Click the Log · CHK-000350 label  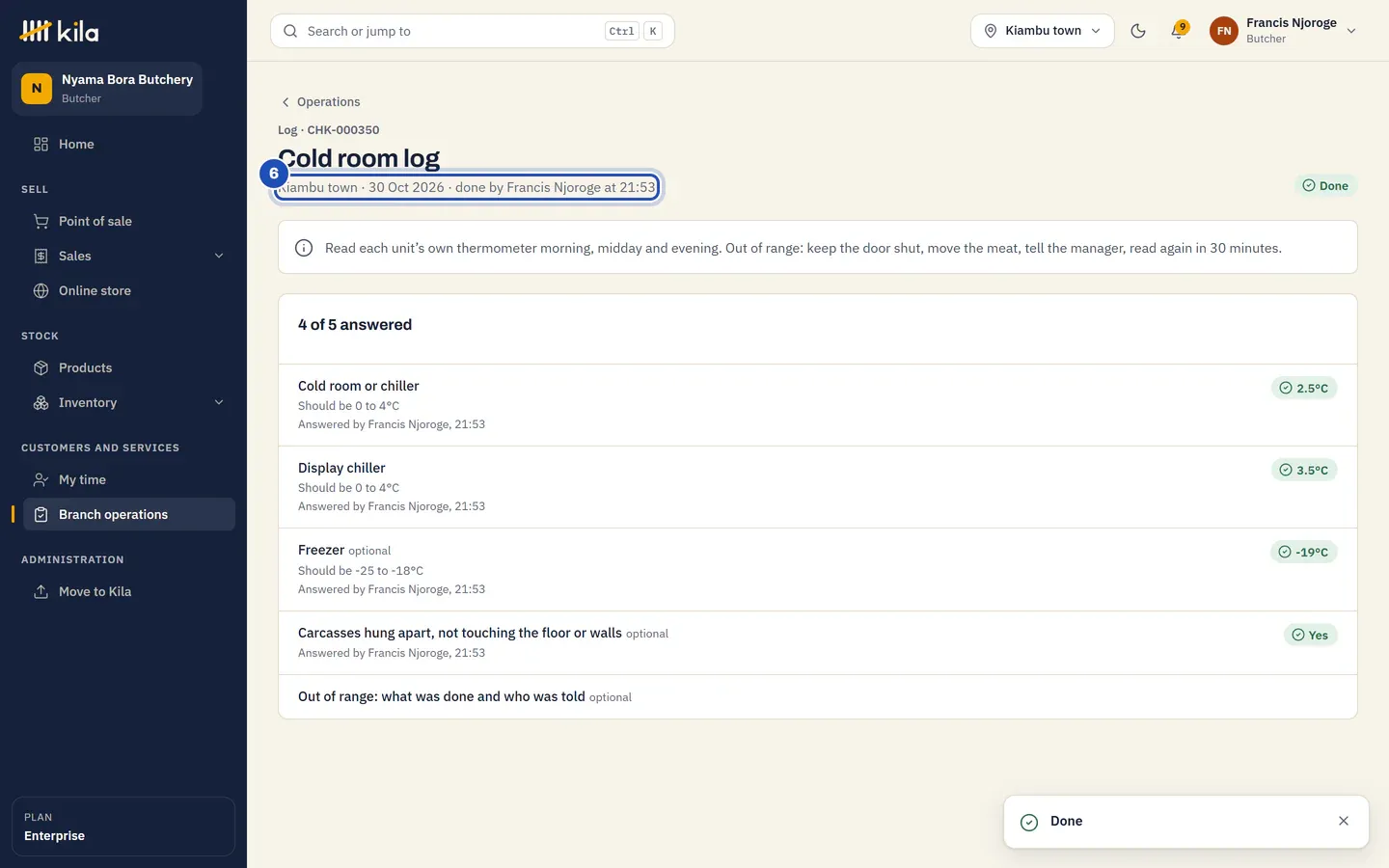(x=329, y=129)
